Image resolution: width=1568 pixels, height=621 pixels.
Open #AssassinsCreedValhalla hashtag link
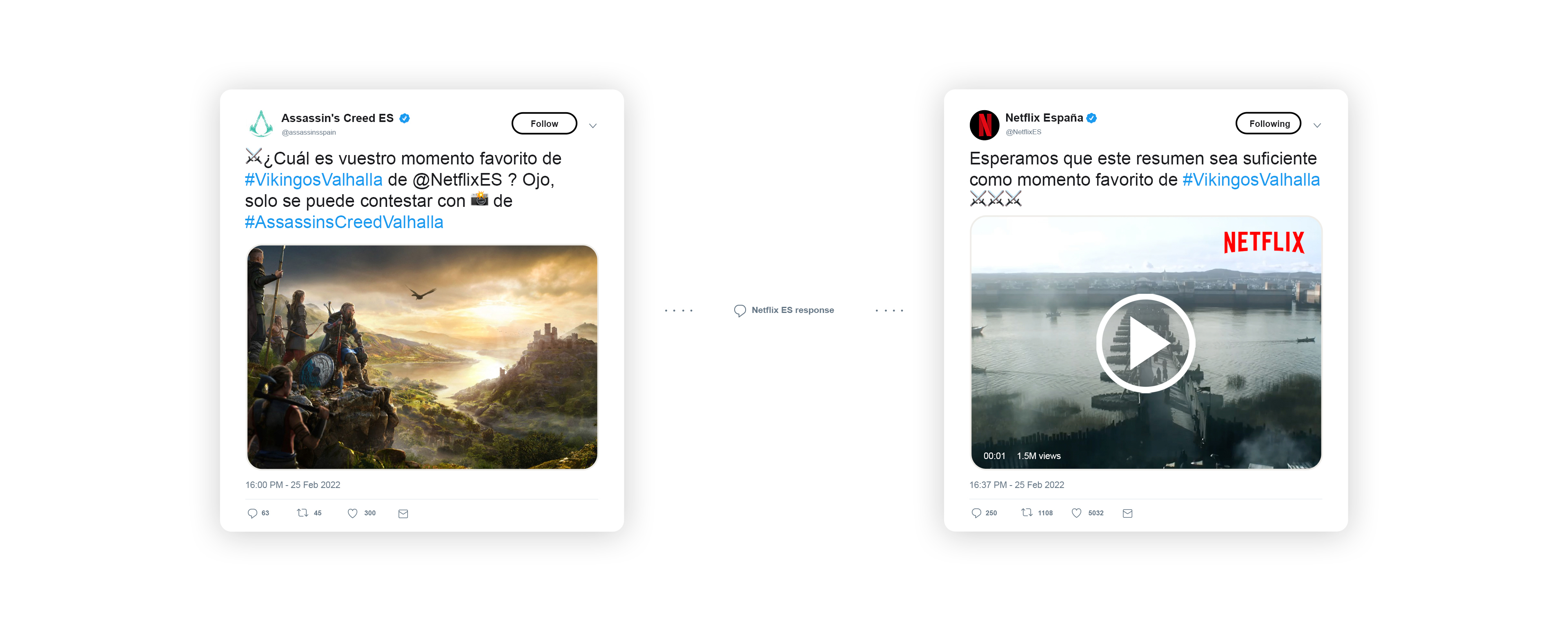tap(344, 222)
